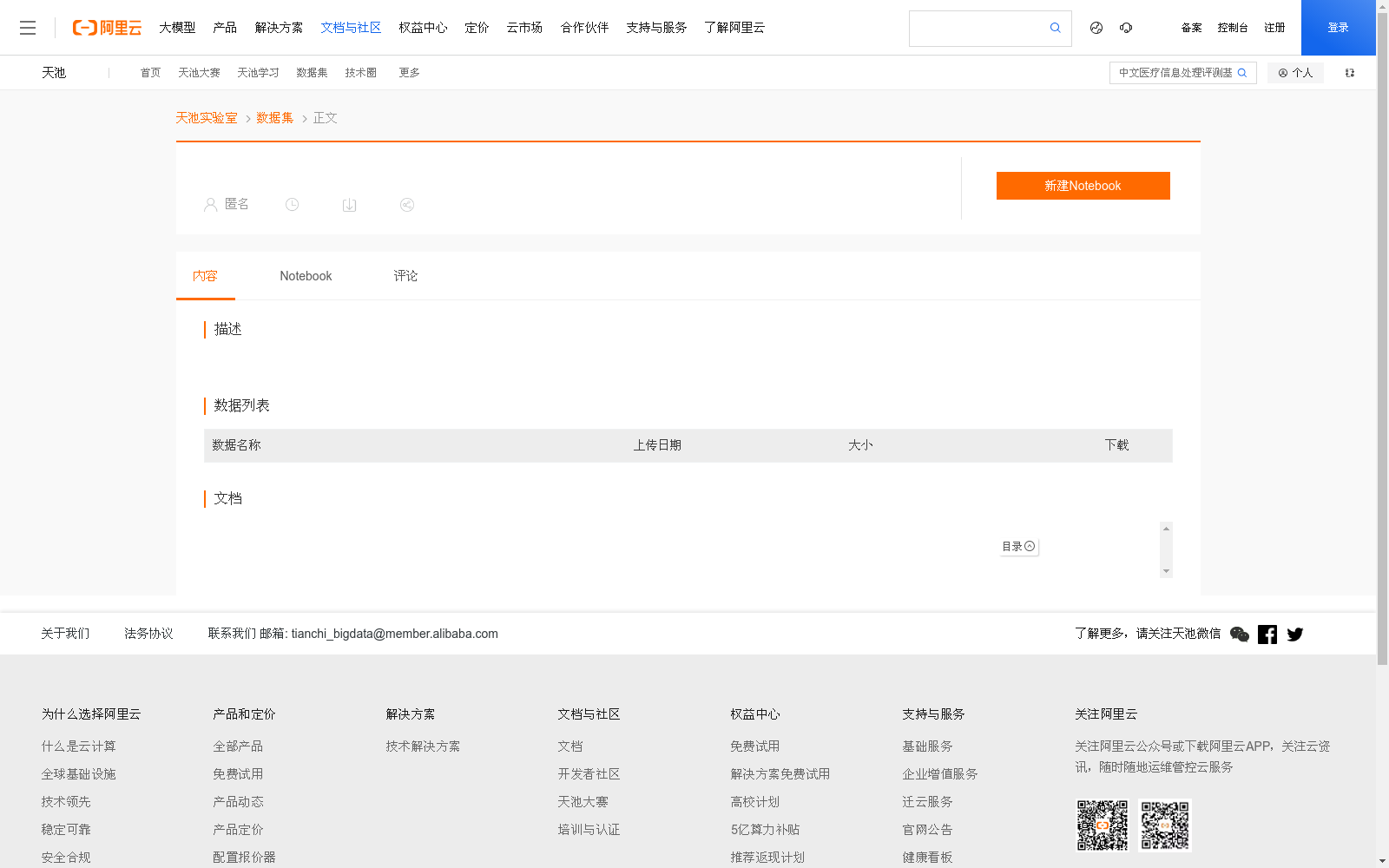1389x868 pixels.
Task: Click the fullscreen expand icon in the Tianchi bar
Action: tap(1350, 73)
